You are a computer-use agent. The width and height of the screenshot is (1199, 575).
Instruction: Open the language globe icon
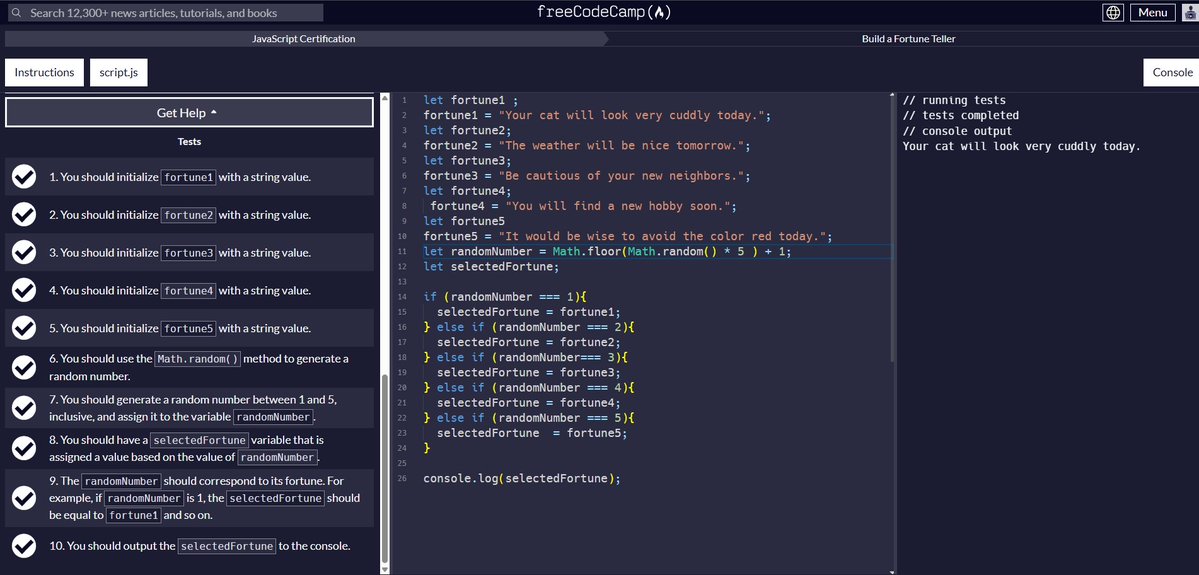[x=1113, y=12]
